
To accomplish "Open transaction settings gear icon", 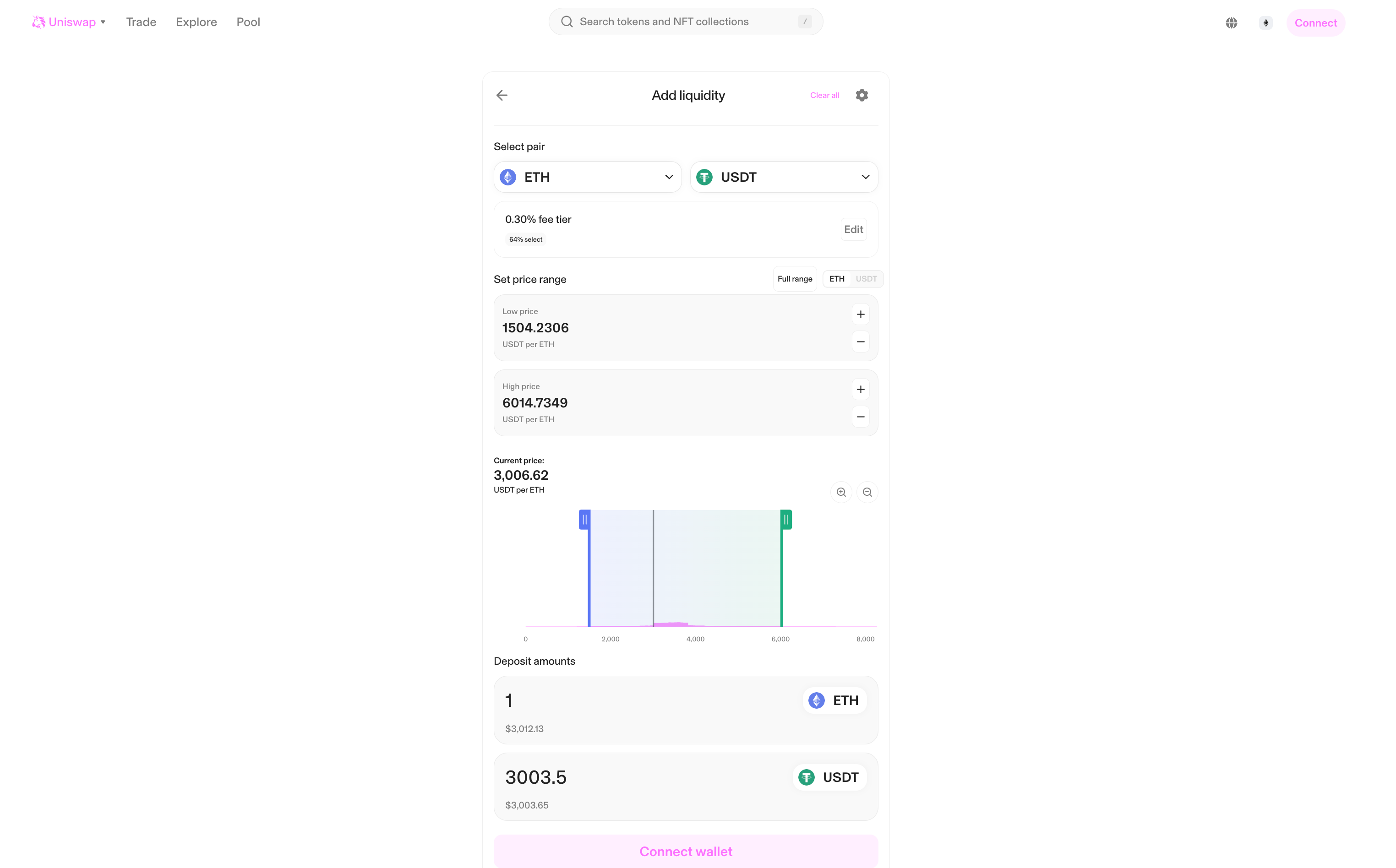I will click(x=862, y=95).
